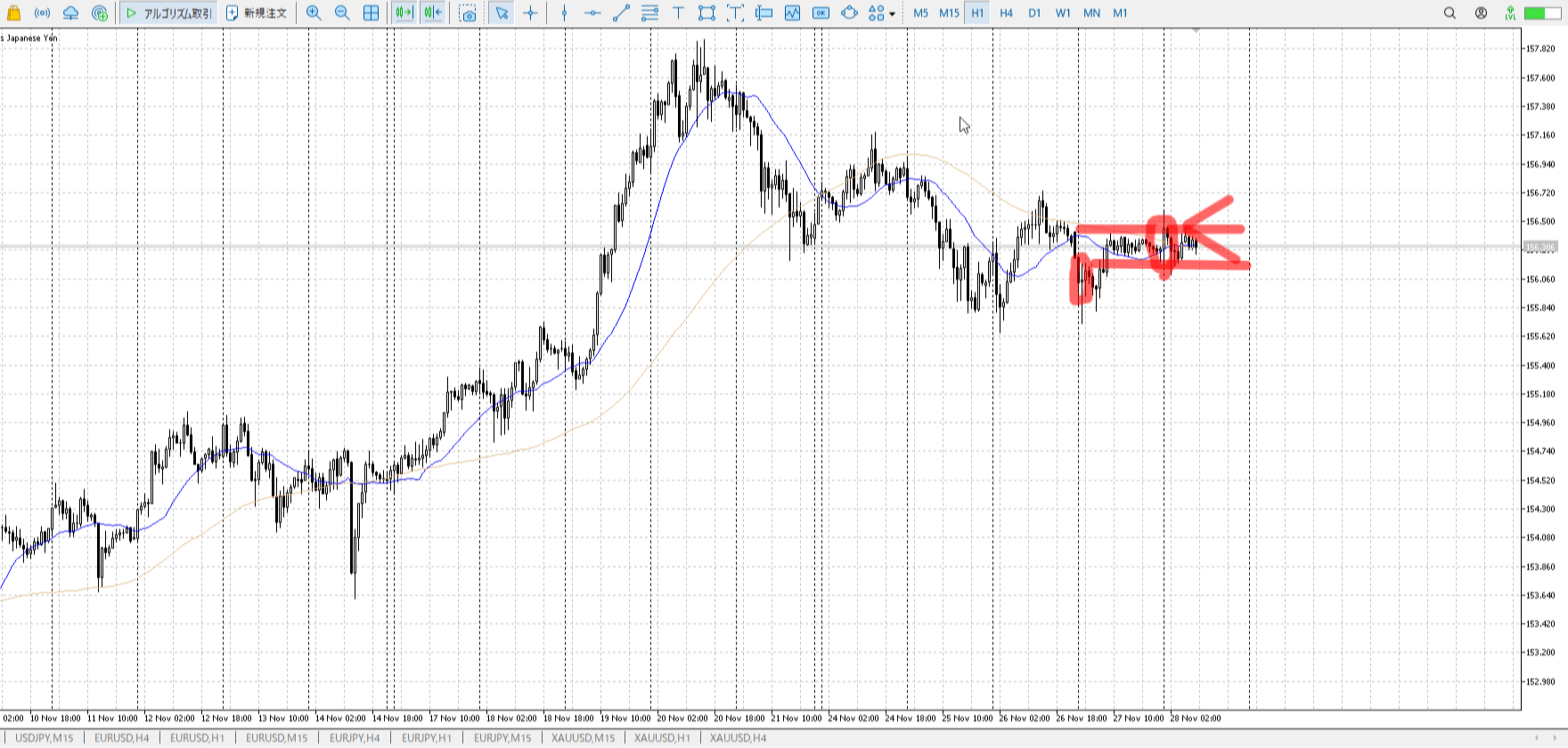Select the text label tool
Screen dimensions: 1568x748
(x=678, y=12)
